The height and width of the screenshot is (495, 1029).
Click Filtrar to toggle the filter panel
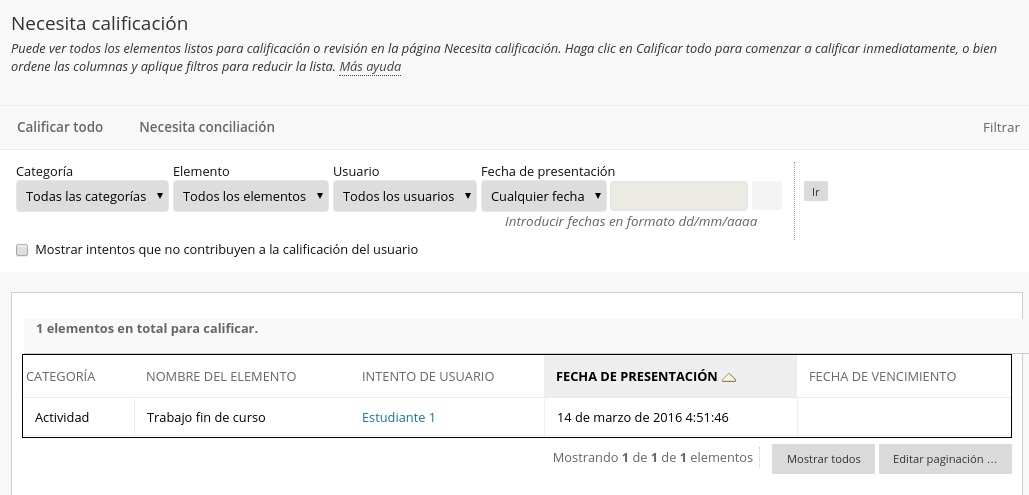(x=1000, y=128)
